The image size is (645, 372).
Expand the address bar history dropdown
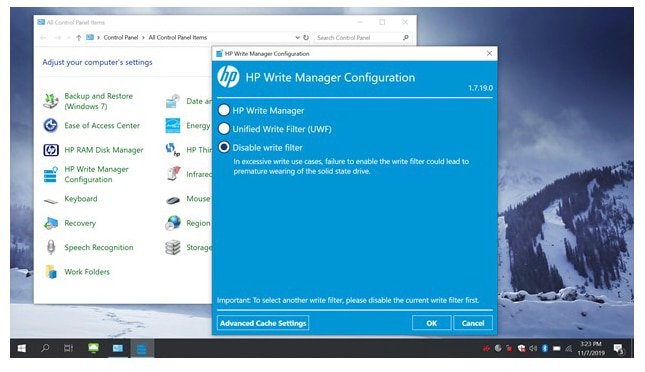297,37
